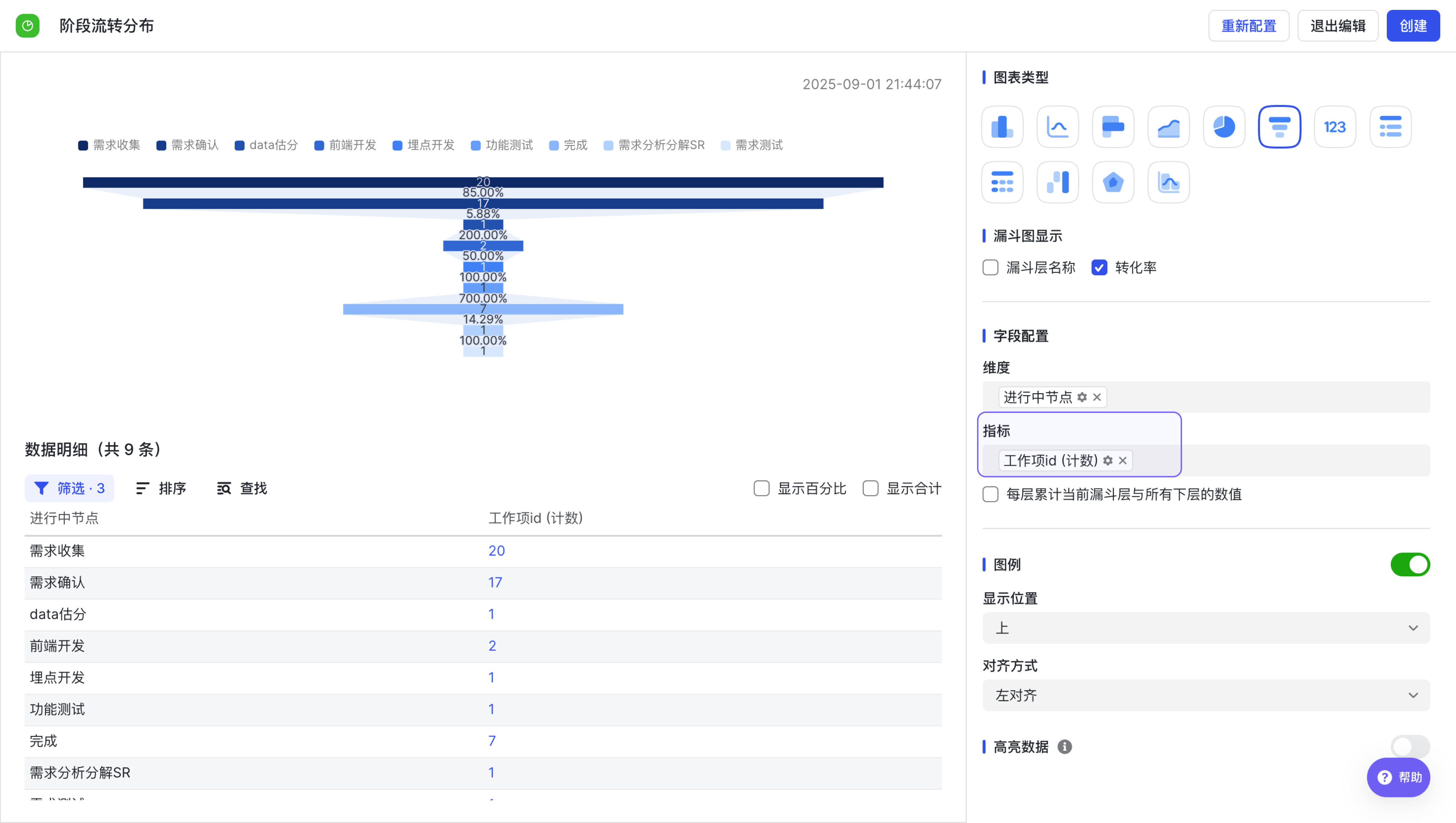
Task: Click the 阶段流转分布 chart title
Action: point(106,26)
